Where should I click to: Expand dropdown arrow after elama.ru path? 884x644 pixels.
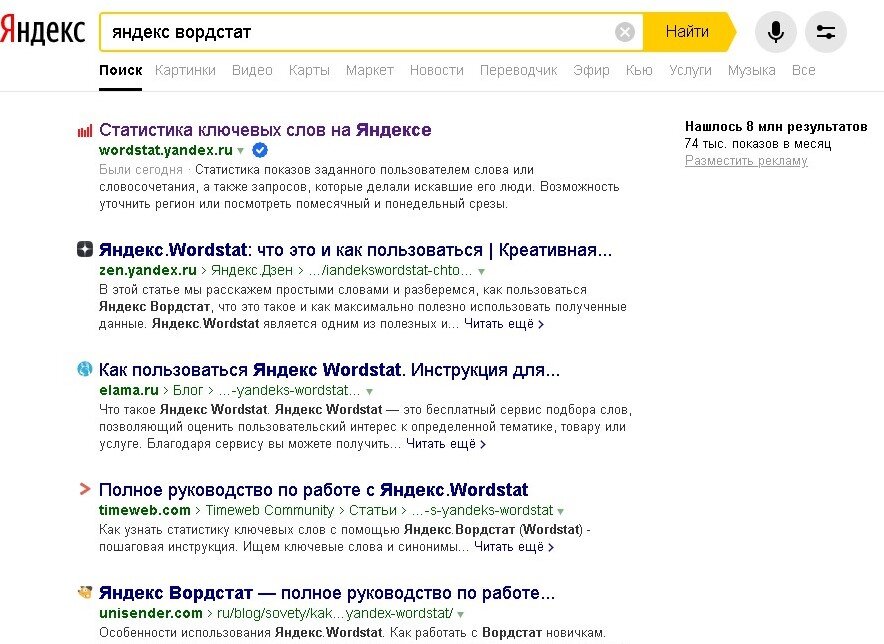(369, 391)
